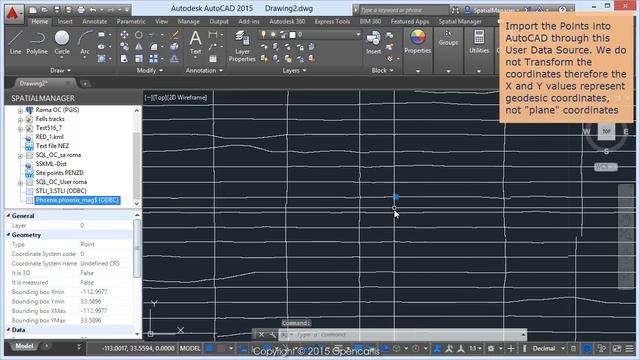The width and height of the screenshot is (640, 360).
Task: Open Layer Properties manager
Action: tap(242, 46)
